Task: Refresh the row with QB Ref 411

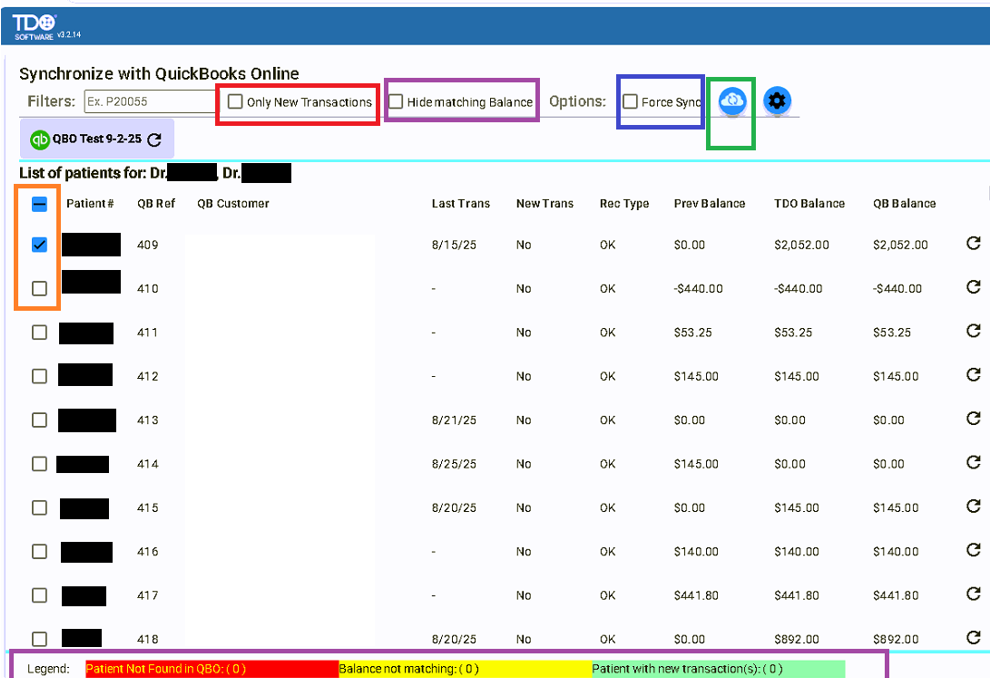Action: (973, 331)
